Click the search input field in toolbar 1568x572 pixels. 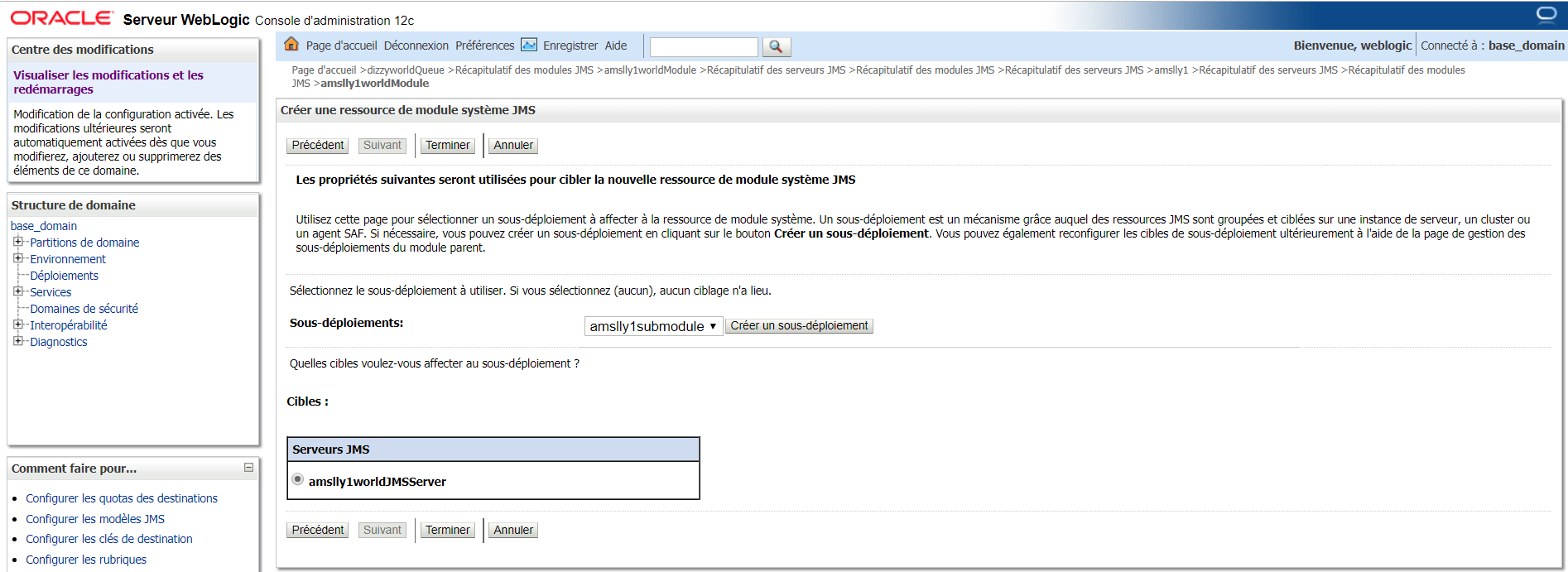point(704,46)
